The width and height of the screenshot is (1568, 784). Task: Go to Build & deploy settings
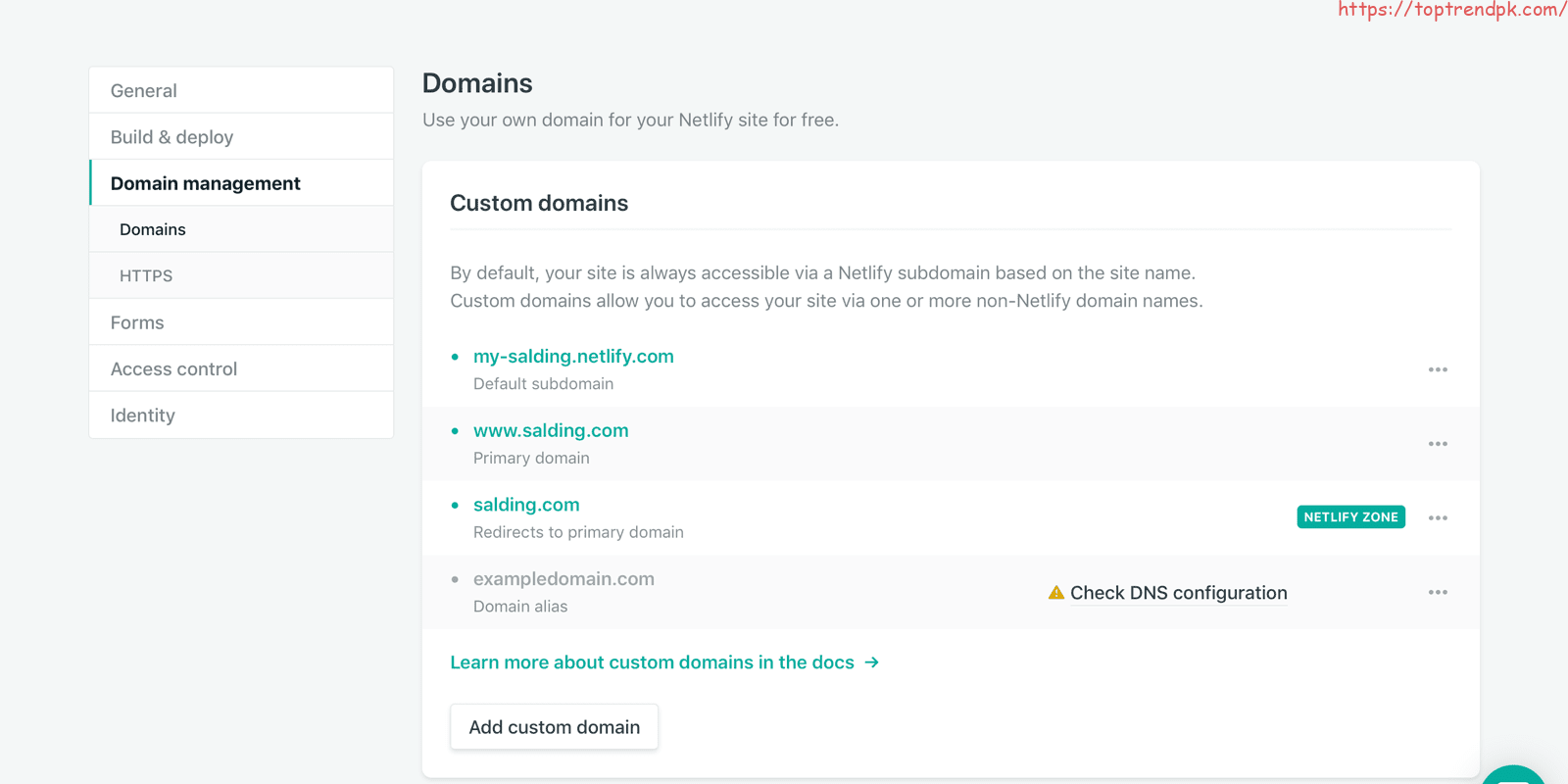[x=241, y=137]
